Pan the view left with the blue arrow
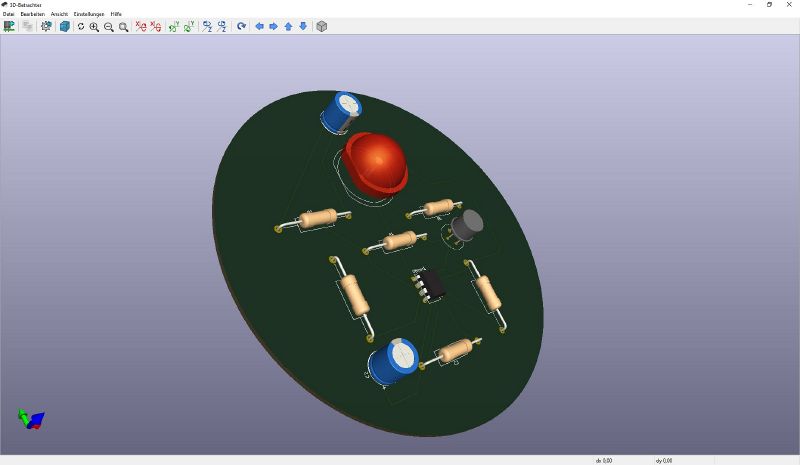The image size is (800, 465). pyautogui.click(x=259, y=26)
